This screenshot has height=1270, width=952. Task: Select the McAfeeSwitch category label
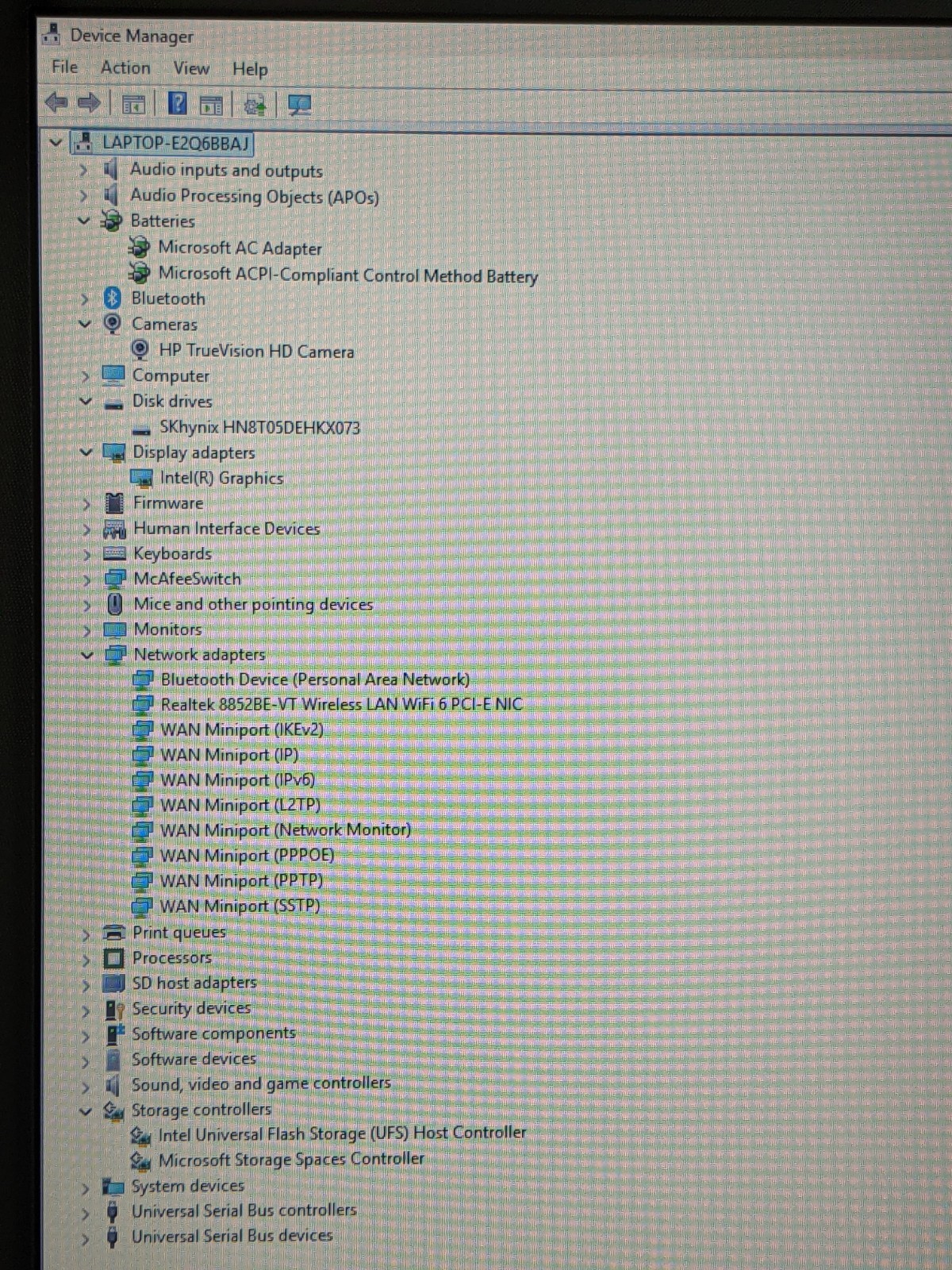[187, 579]
